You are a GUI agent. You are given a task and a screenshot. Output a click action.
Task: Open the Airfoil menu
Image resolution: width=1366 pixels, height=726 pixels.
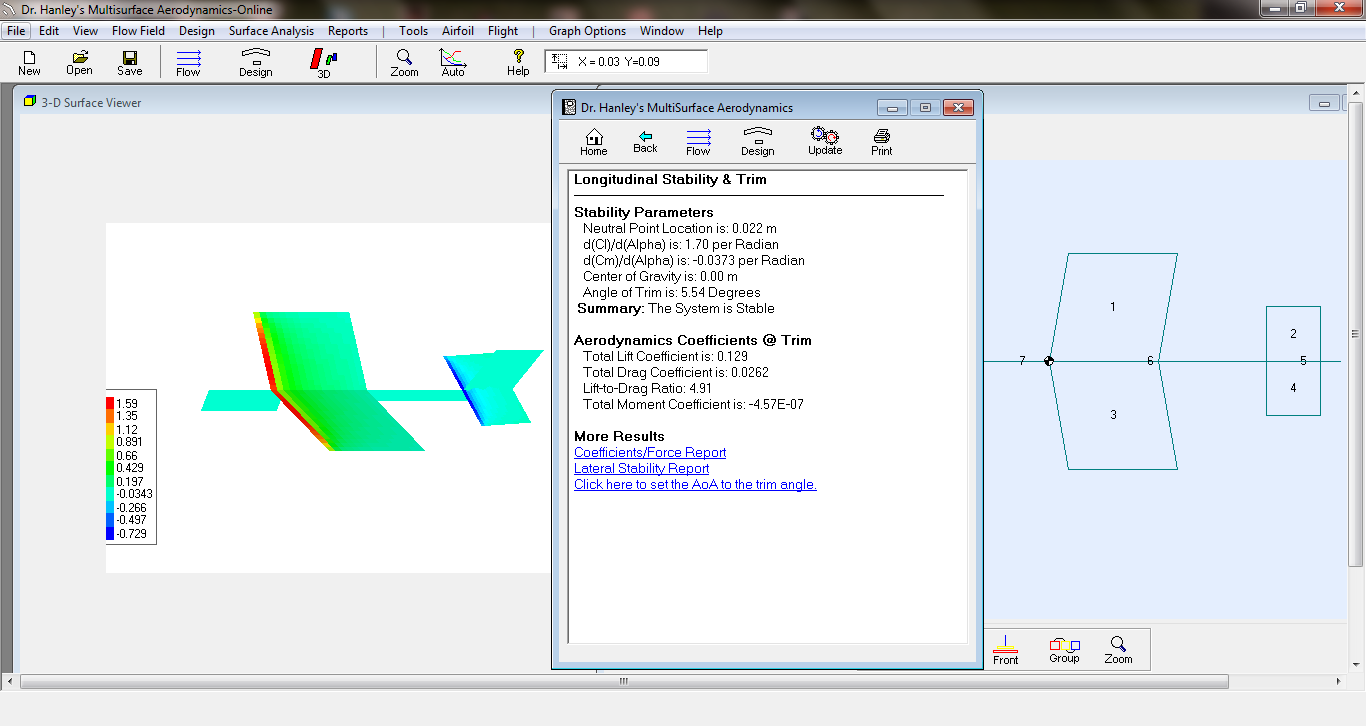pos(458,31)
